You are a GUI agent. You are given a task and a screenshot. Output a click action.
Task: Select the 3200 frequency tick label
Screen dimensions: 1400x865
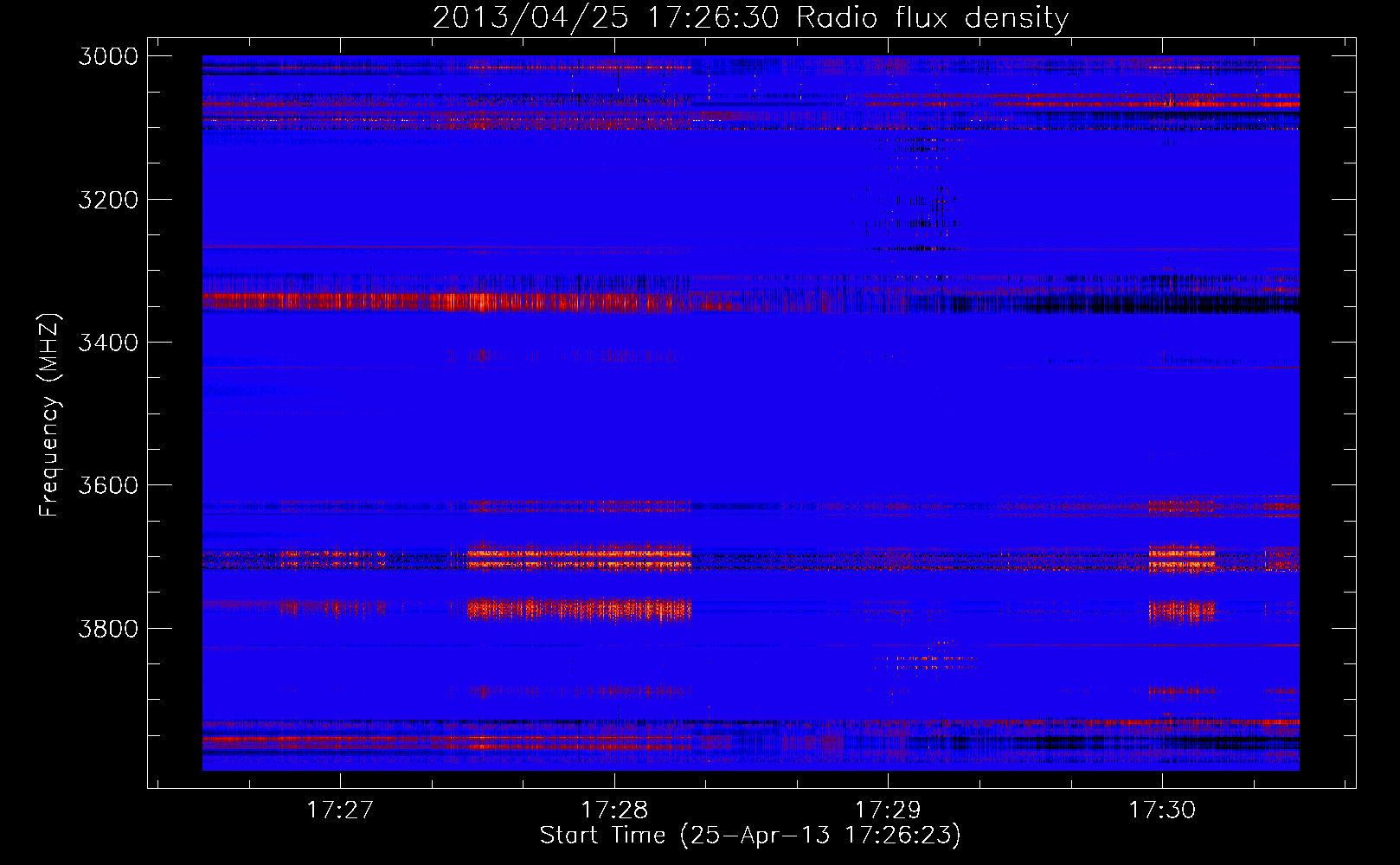pos(108,200)
